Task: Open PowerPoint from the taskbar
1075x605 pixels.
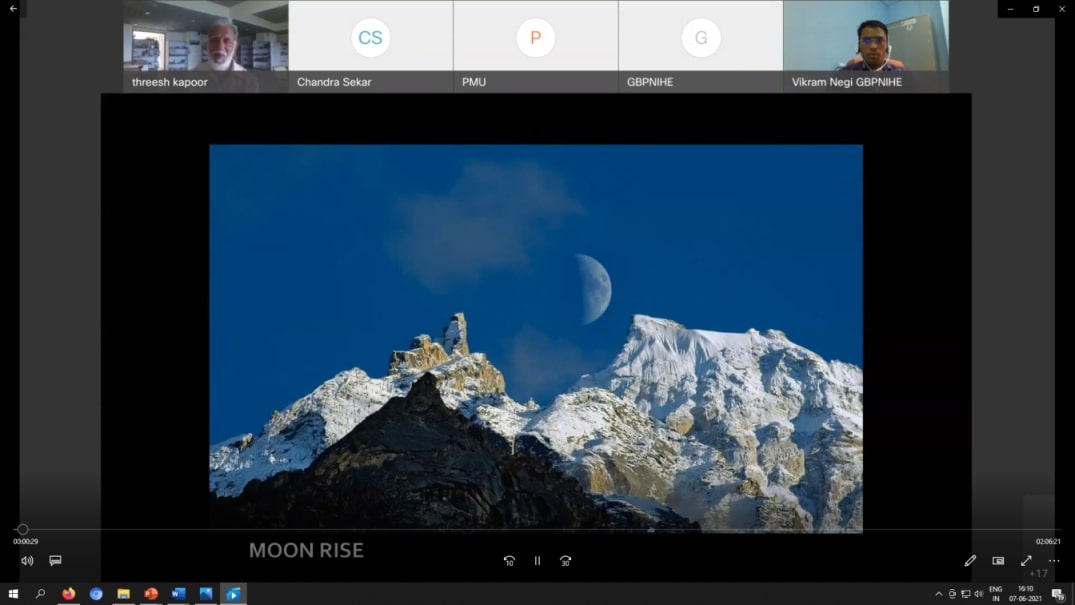Action: [x=151, y=594]
